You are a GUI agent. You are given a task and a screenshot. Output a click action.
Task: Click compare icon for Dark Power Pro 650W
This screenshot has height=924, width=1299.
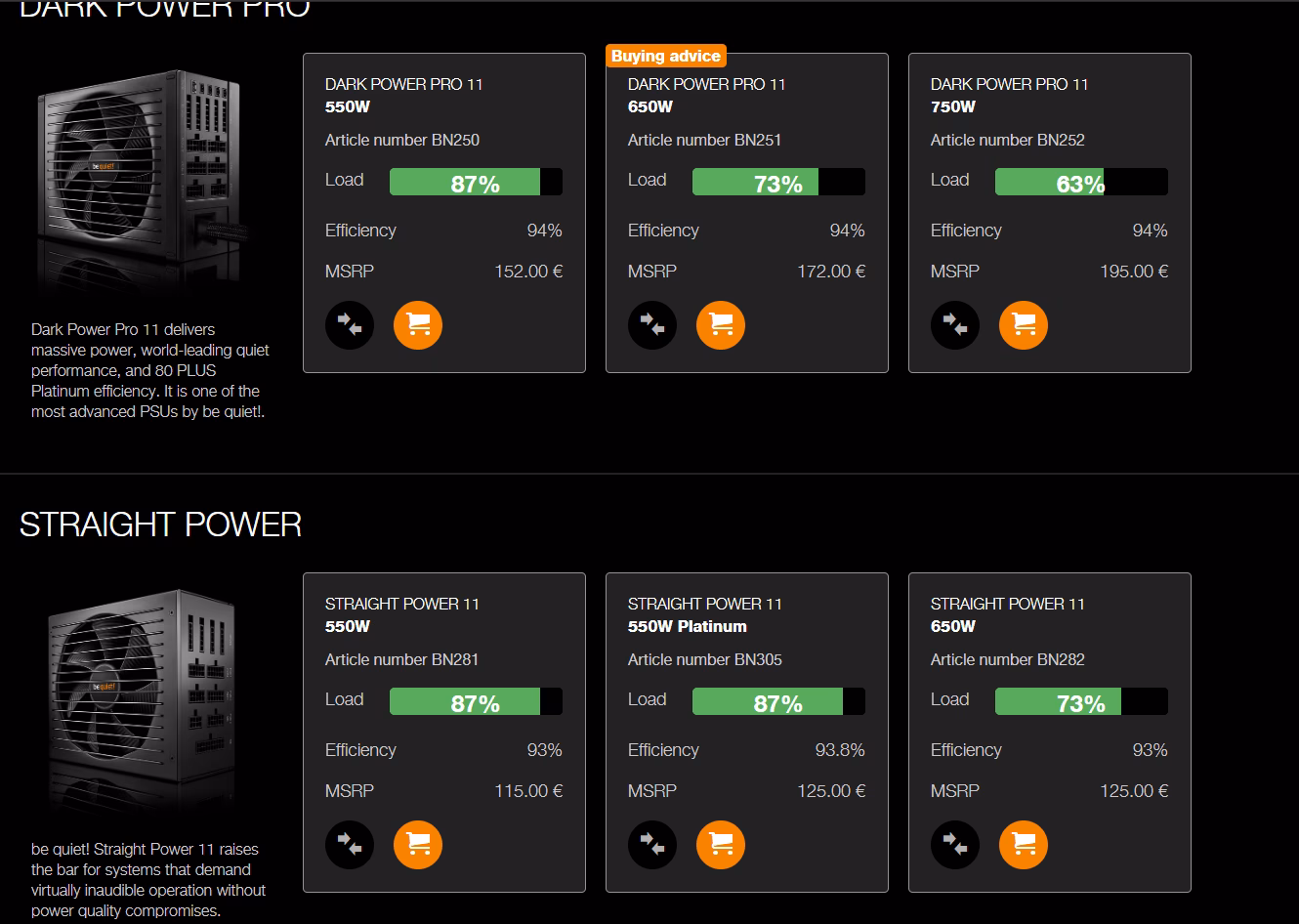coord(652,325)
